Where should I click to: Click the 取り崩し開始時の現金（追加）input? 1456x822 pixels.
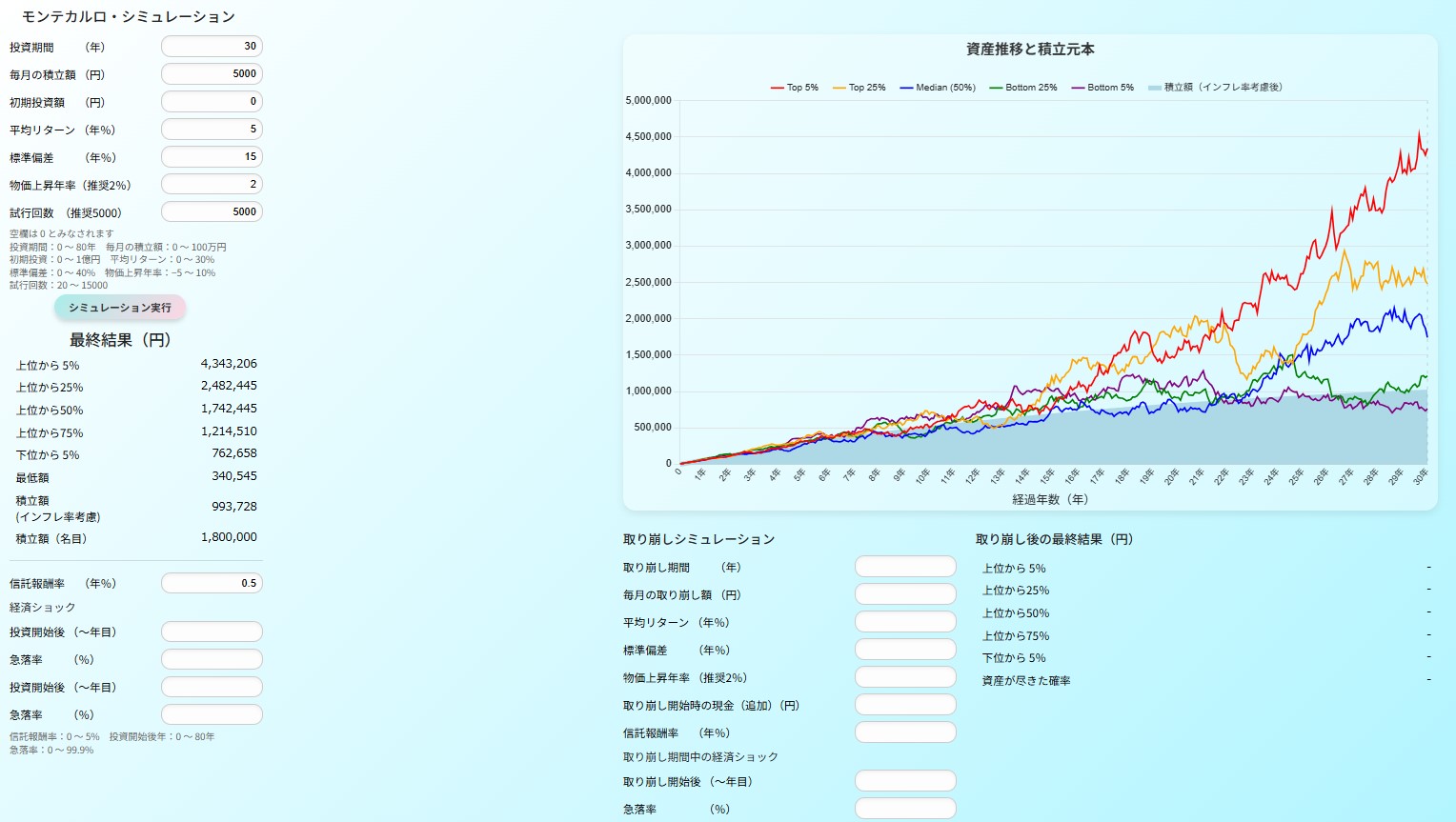[x=905, y=705]
